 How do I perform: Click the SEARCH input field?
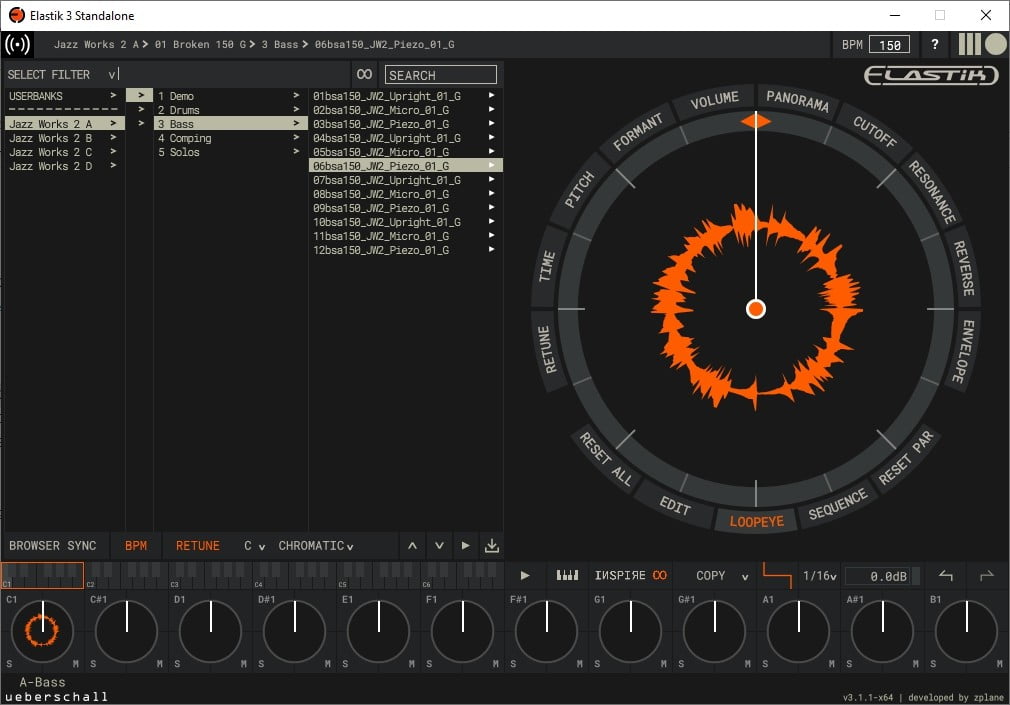(x=441, y=75)
